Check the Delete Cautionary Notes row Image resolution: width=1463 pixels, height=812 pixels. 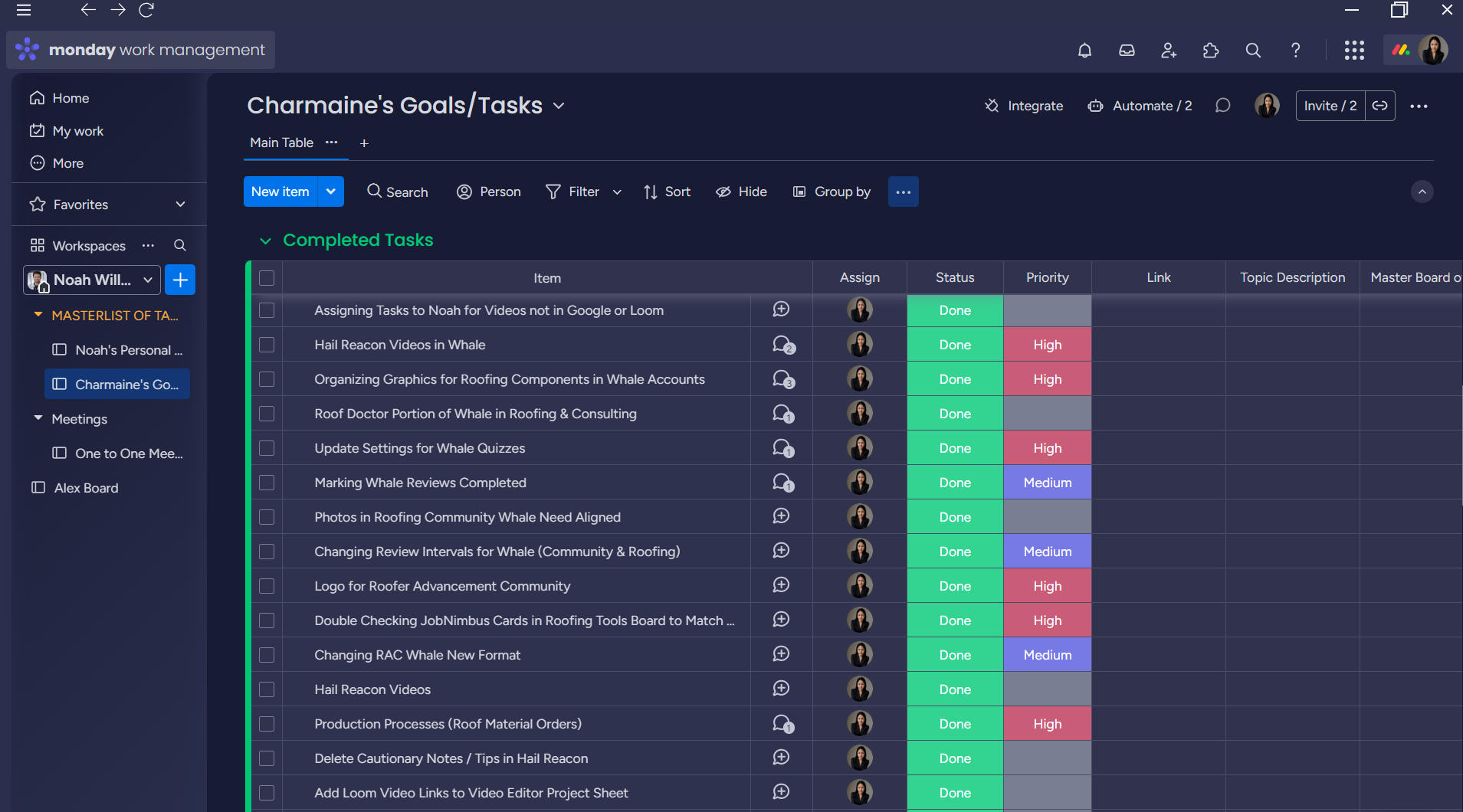(267, 758)
